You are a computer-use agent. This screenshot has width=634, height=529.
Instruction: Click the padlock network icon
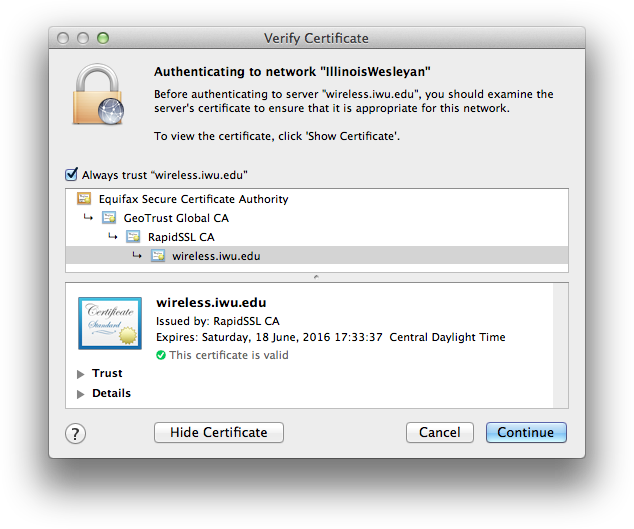98,94
